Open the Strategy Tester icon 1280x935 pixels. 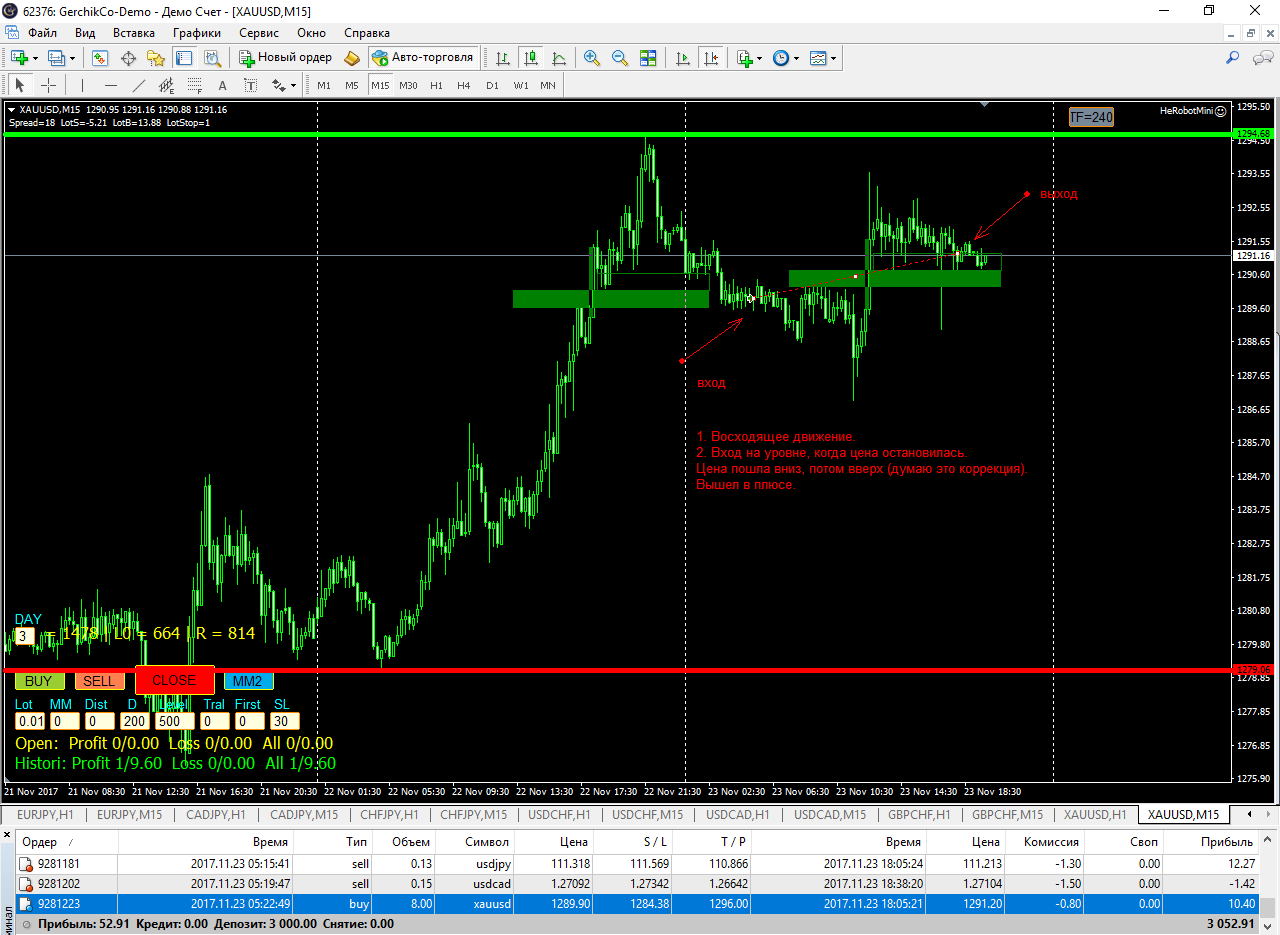tap(212, 58)
